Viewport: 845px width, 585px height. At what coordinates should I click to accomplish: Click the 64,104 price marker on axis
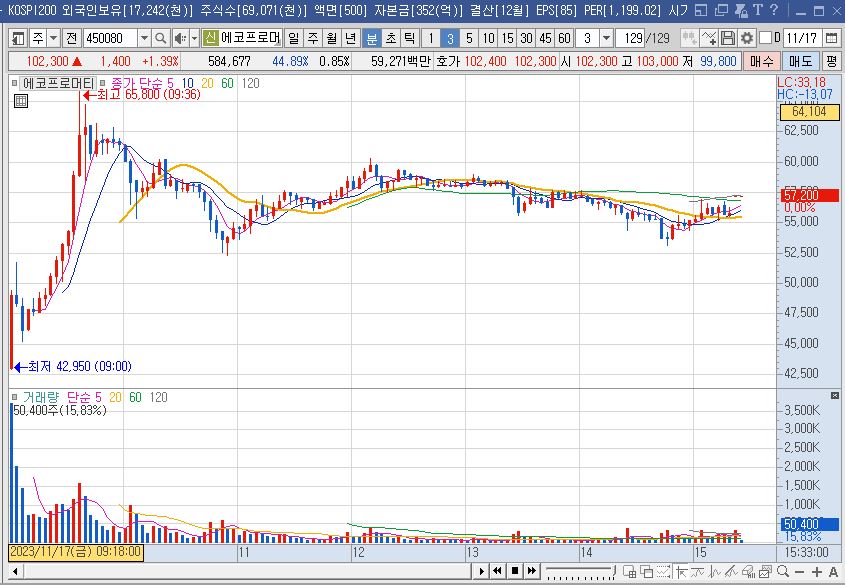point(809,112)
